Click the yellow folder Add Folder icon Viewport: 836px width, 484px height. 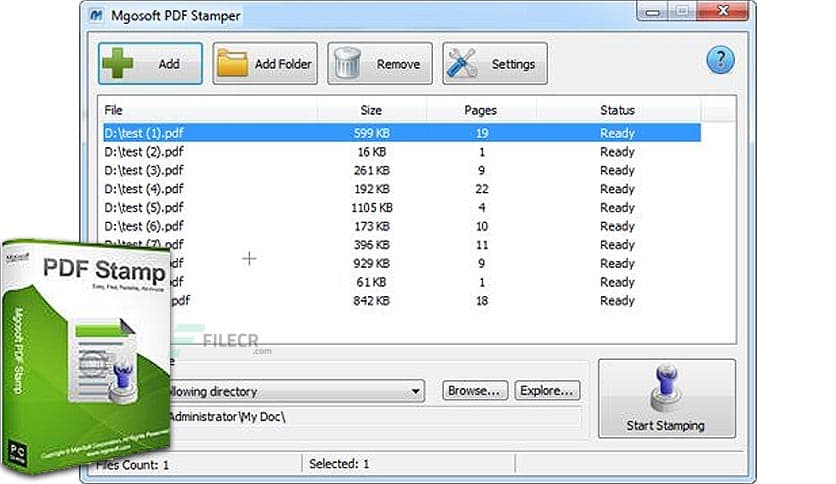232,63
